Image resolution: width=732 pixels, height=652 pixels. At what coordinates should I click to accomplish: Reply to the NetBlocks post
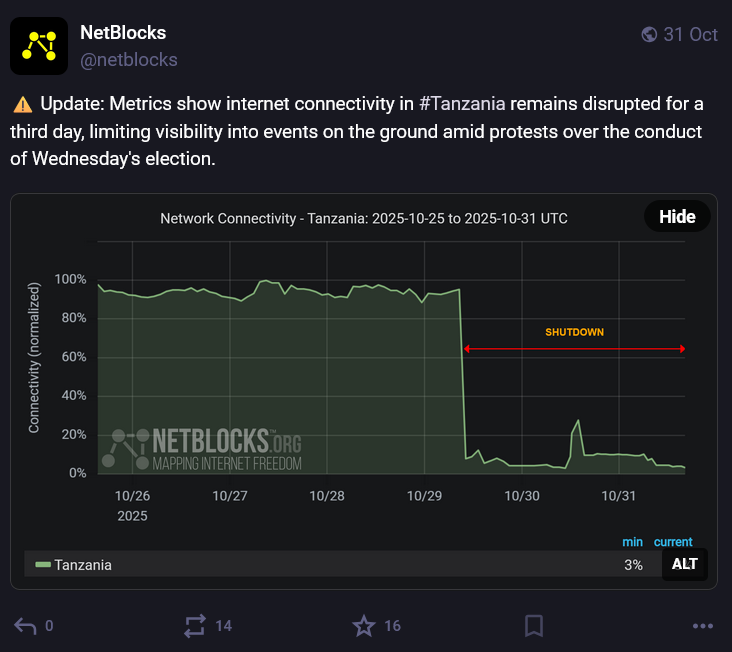25,626
